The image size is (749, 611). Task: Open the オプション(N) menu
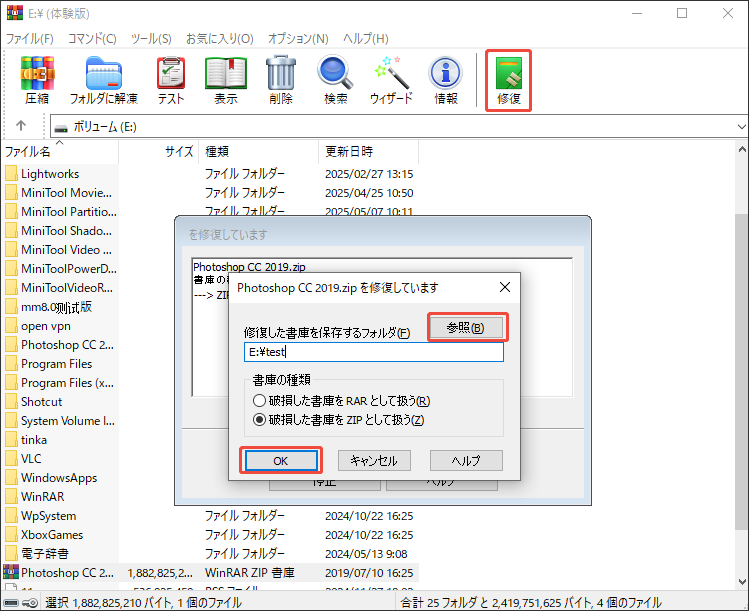pos(298,39)
